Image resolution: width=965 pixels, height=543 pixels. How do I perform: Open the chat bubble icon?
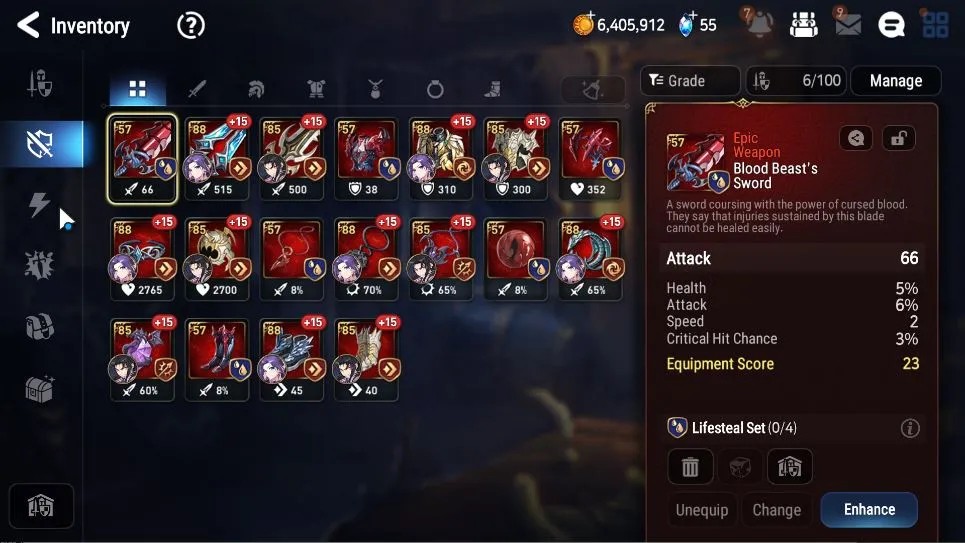click(891, 25)
